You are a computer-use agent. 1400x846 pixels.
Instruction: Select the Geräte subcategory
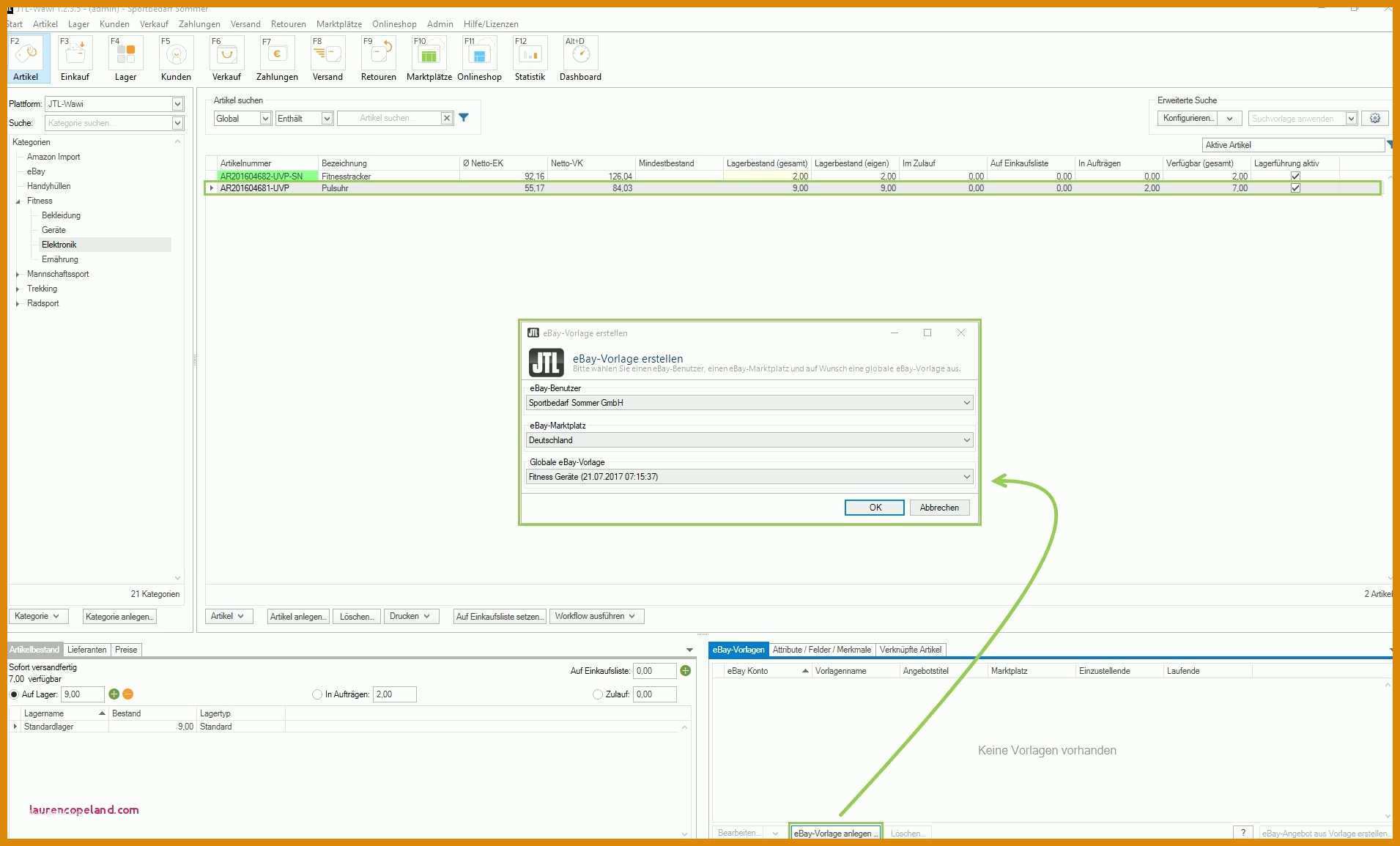click(53, 230)
